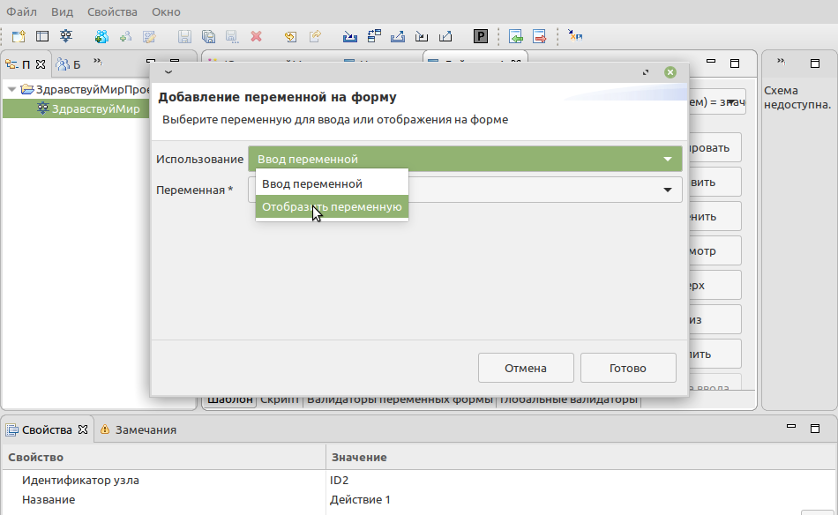The width and height of the screenshot is (838, 515).
Task: Collapse the ЗдравствуйМирПроект tree node
Action: [12, 89]
